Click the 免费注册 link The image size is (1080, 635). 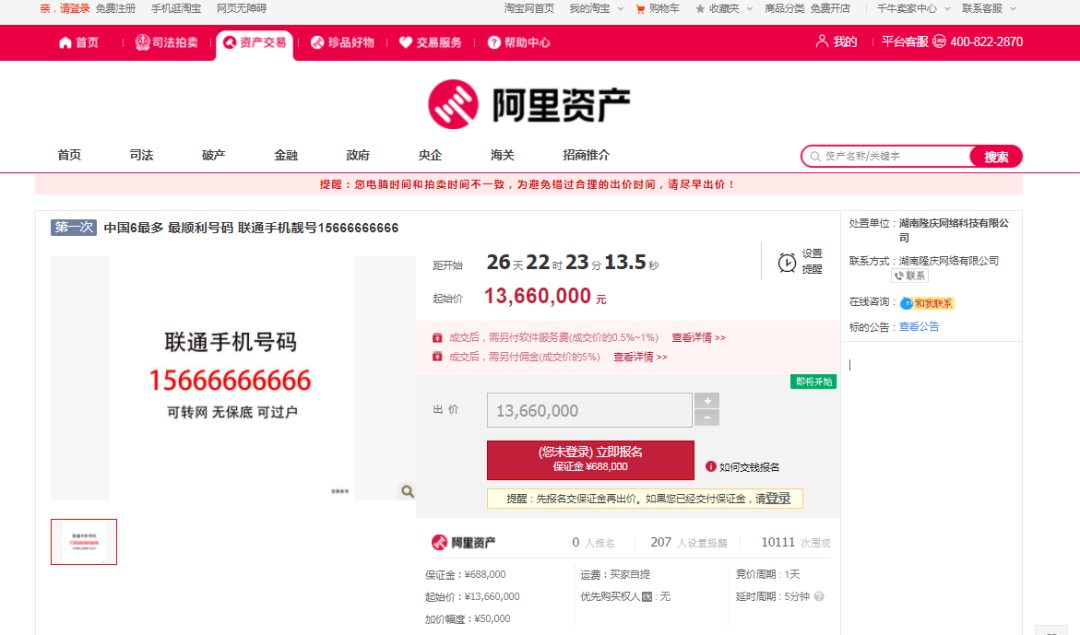click(116, 8)
